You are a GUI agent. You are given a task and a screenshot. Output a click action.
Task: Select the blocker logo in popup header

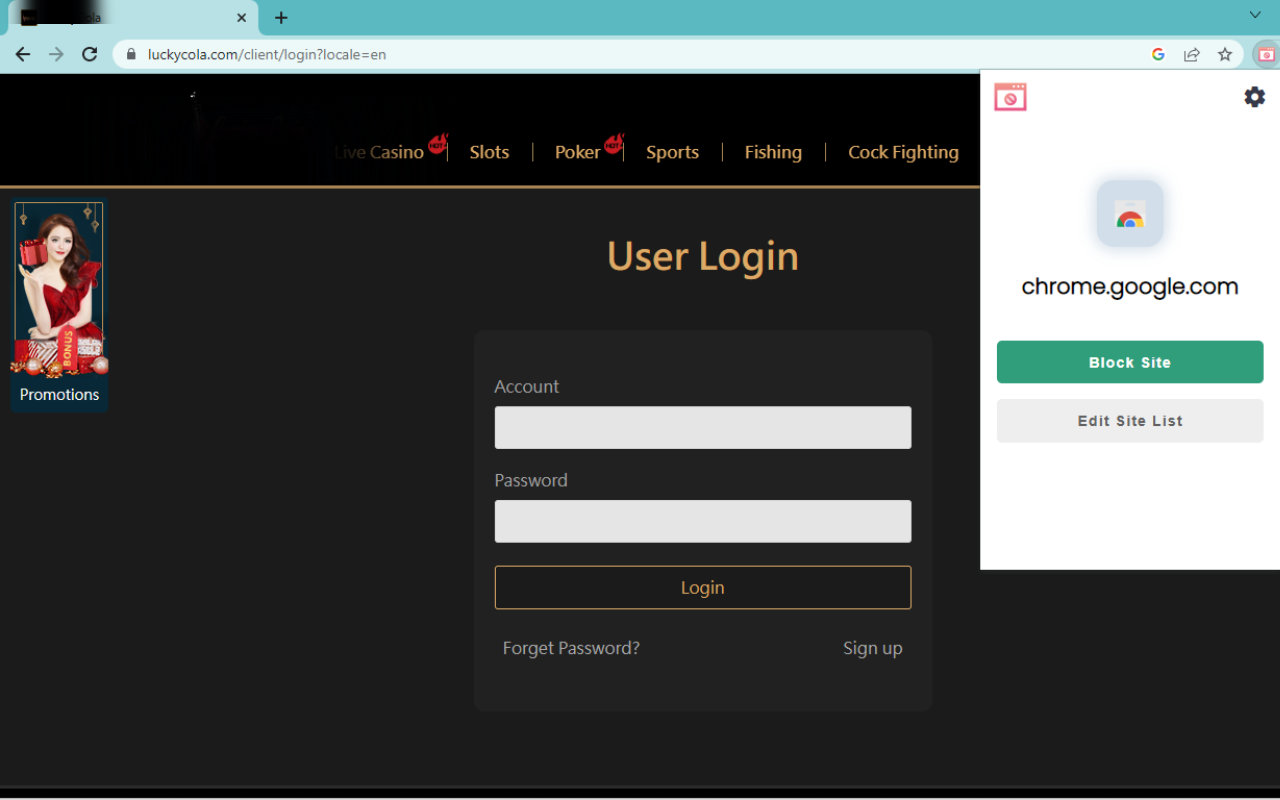1010,97
